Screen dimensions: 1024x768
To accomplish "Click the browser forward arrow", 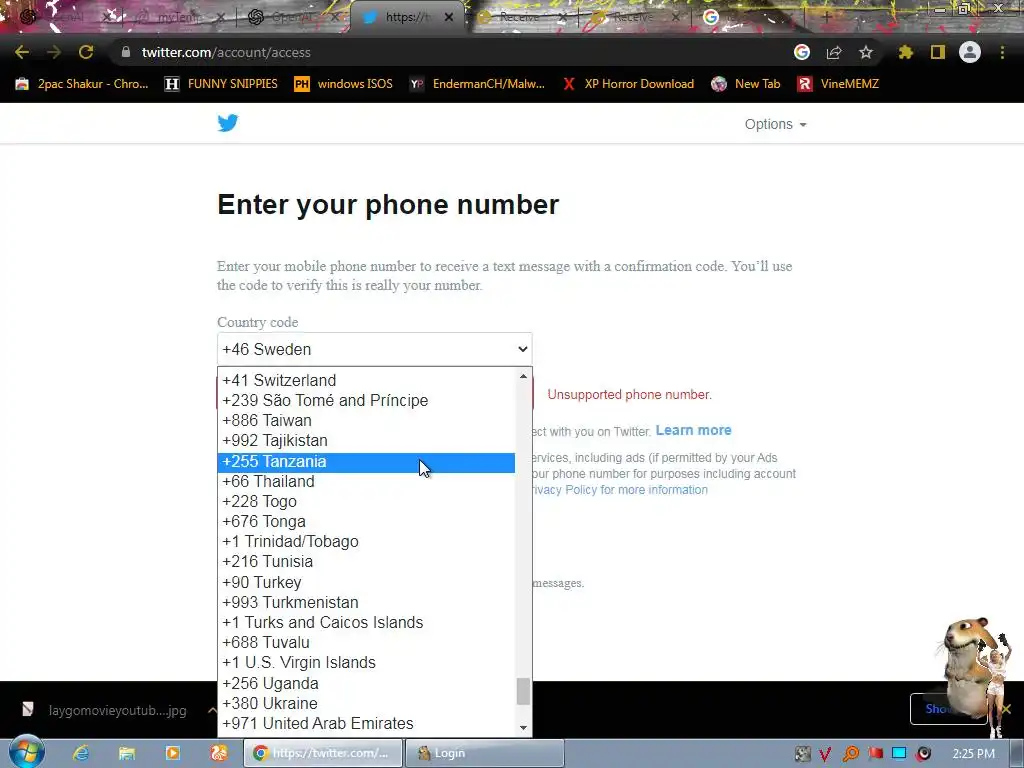I will pyautogui.click(x=54, y=52).
